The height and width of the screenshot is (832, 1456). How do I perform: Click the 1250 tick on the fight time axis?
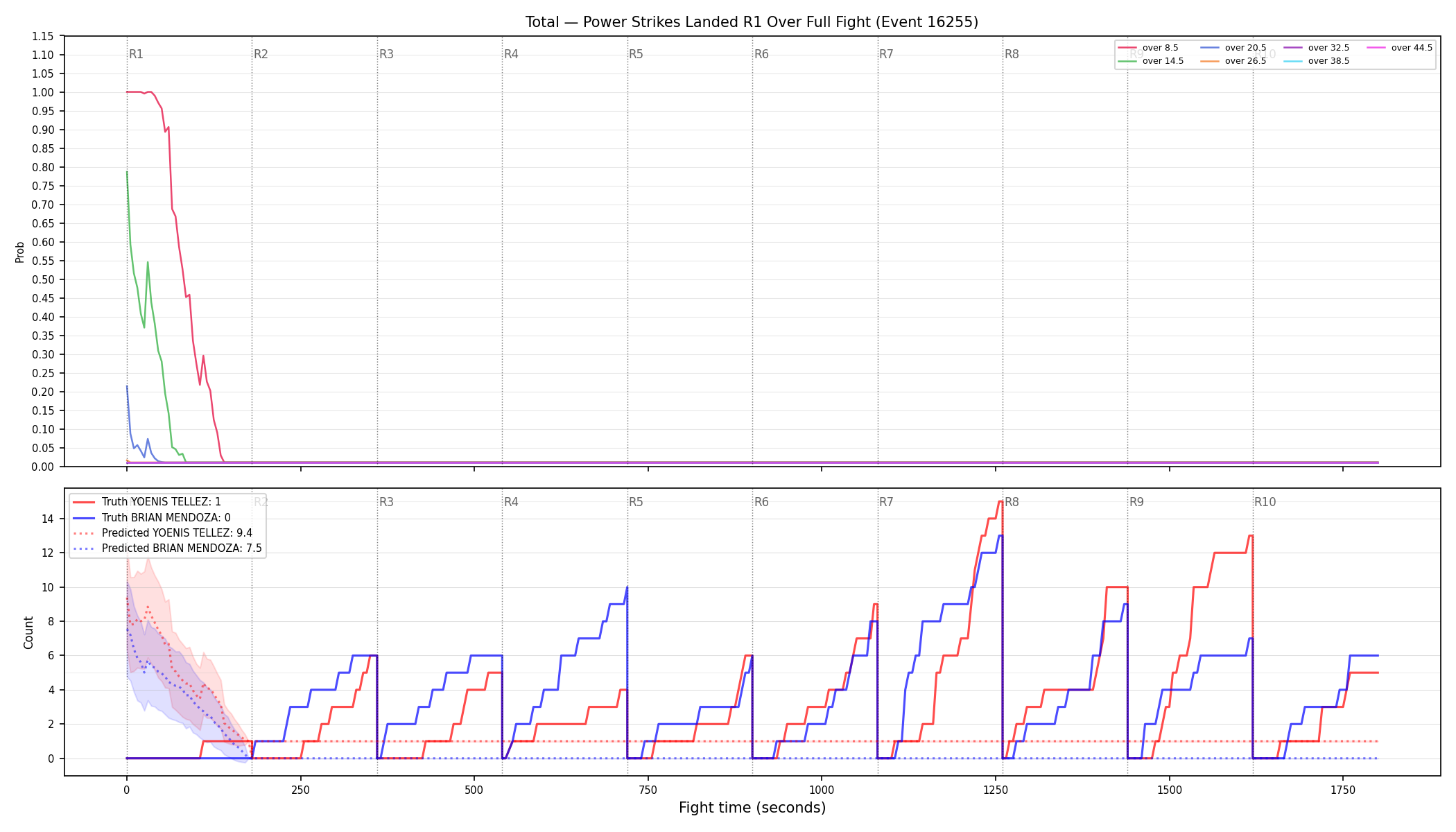[996, 790]
